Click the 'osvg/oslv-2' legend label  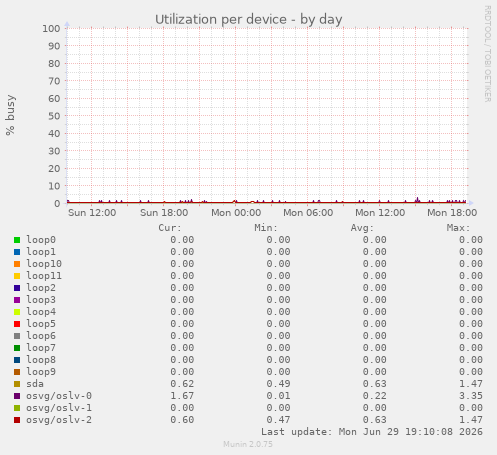point(59,420)
